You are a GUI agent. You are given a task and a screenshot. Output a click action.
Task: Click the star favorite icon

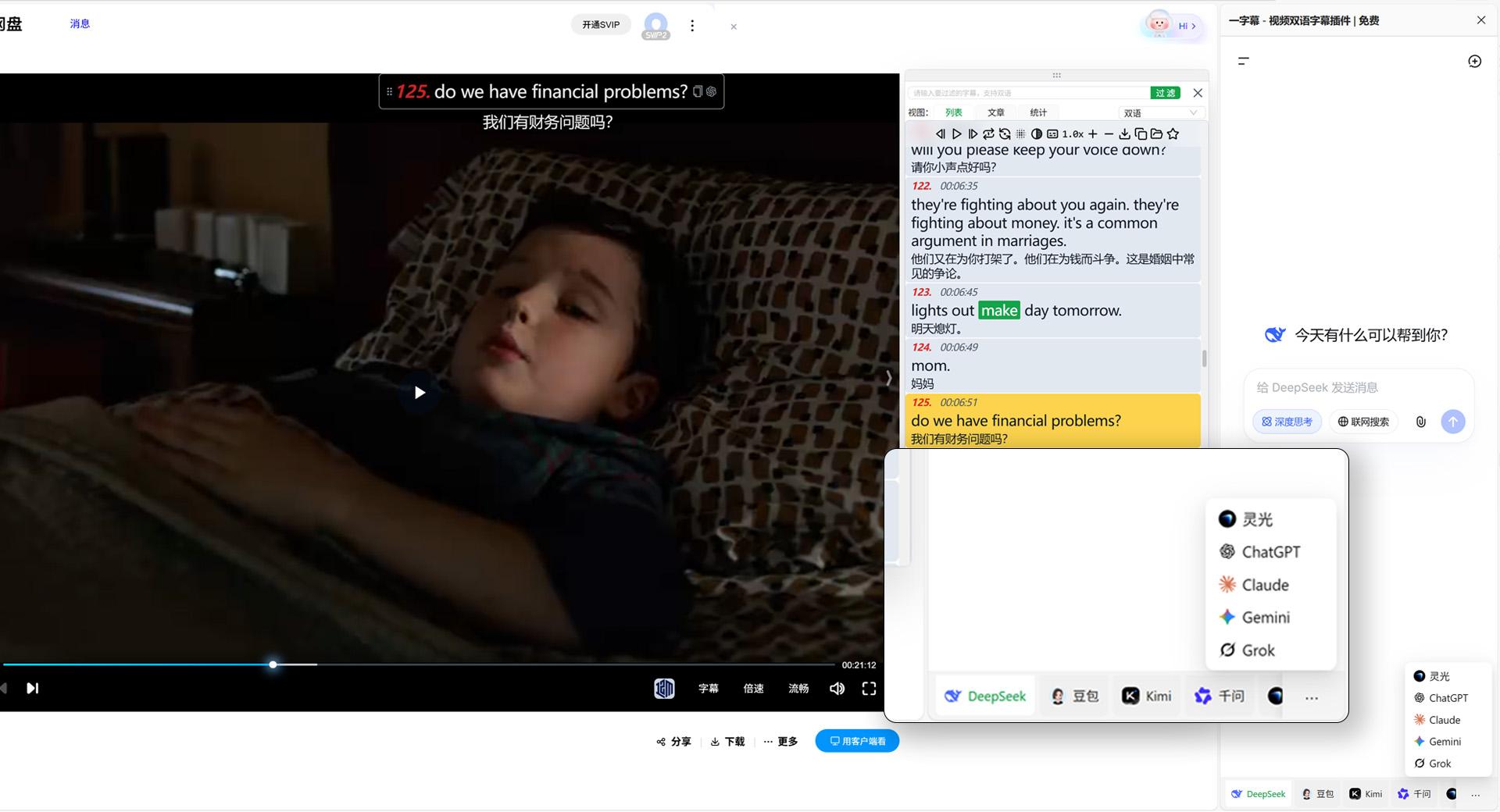[1173, 134]
